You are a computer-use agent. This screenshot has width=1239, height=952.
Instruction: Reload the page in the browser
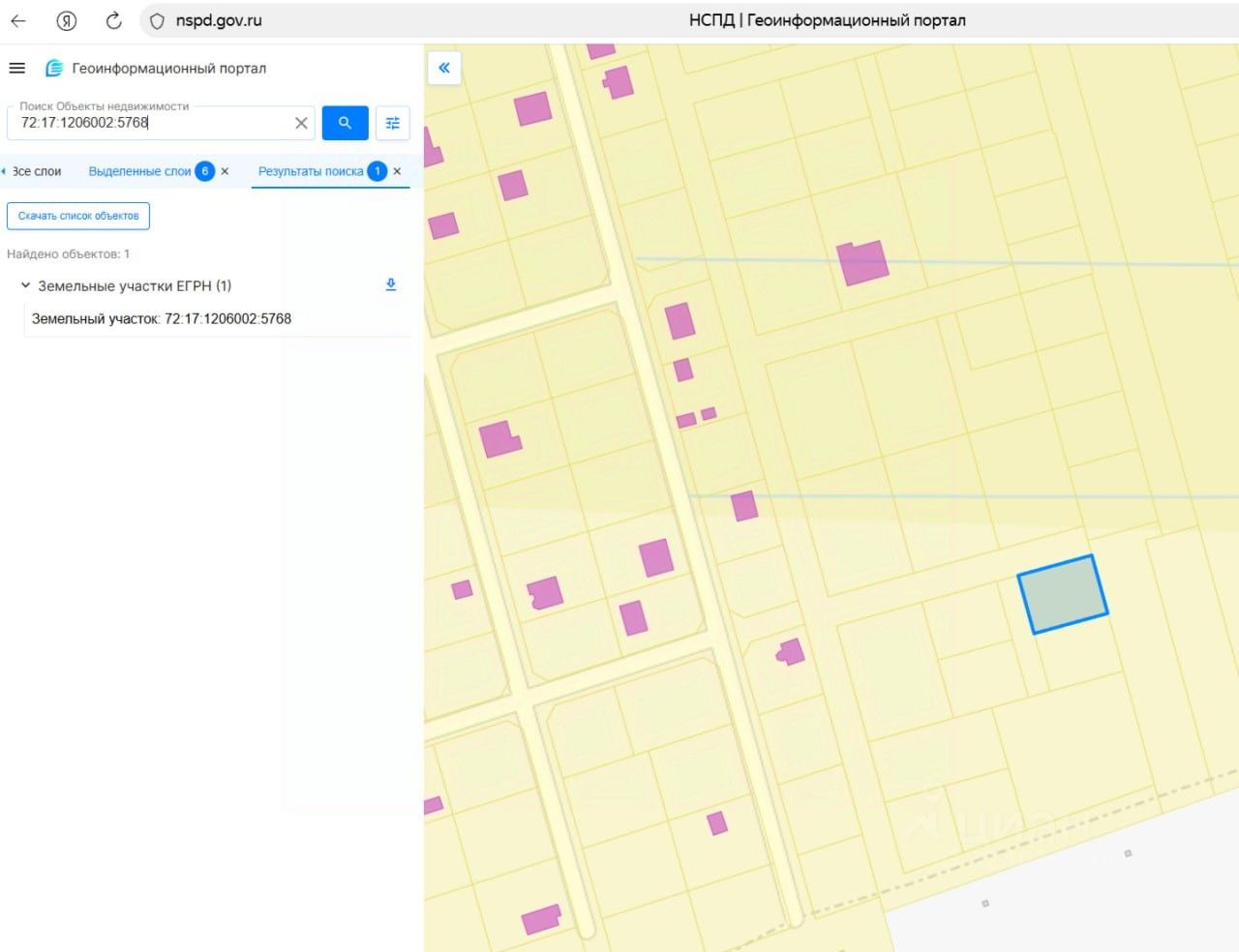(x=113, y=20)
